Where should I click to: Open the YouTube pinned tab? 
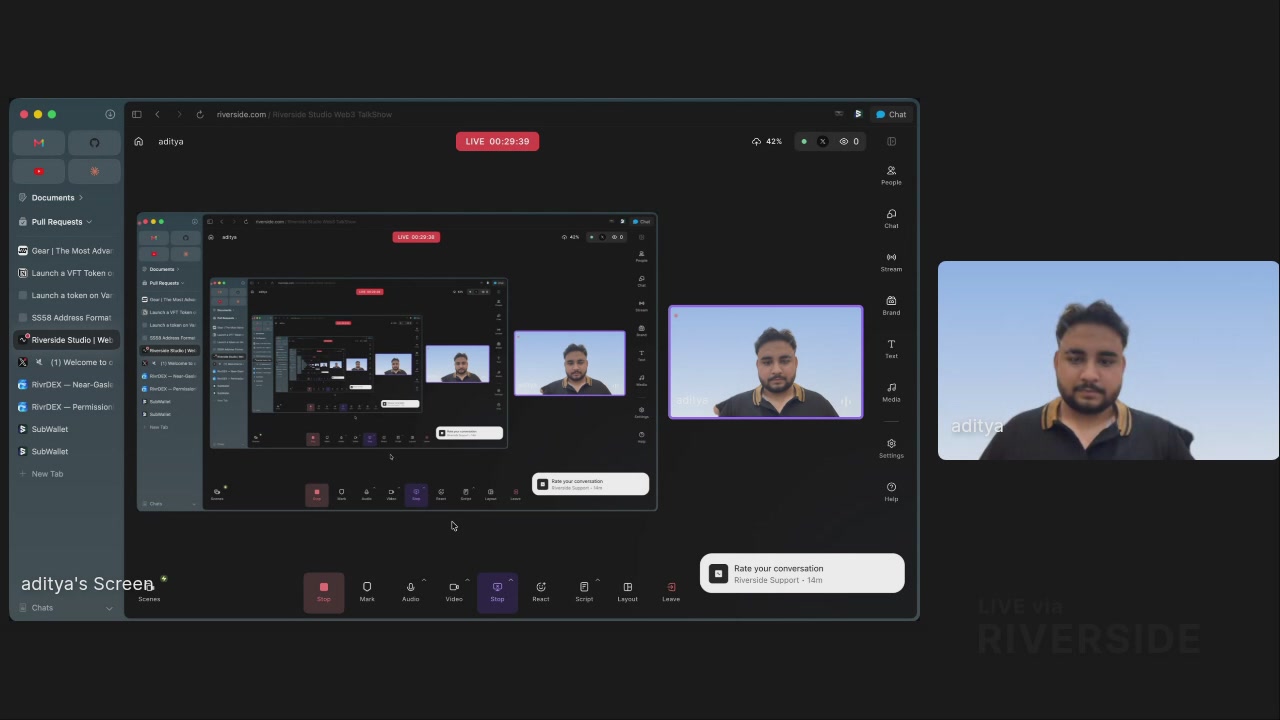click(x=38, y=171)
